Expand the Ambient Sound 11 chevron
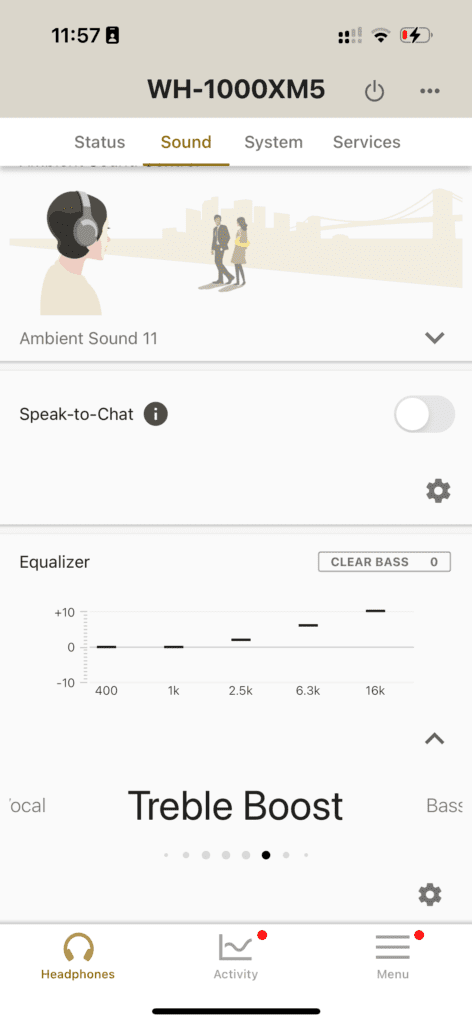 coord(434,338)
